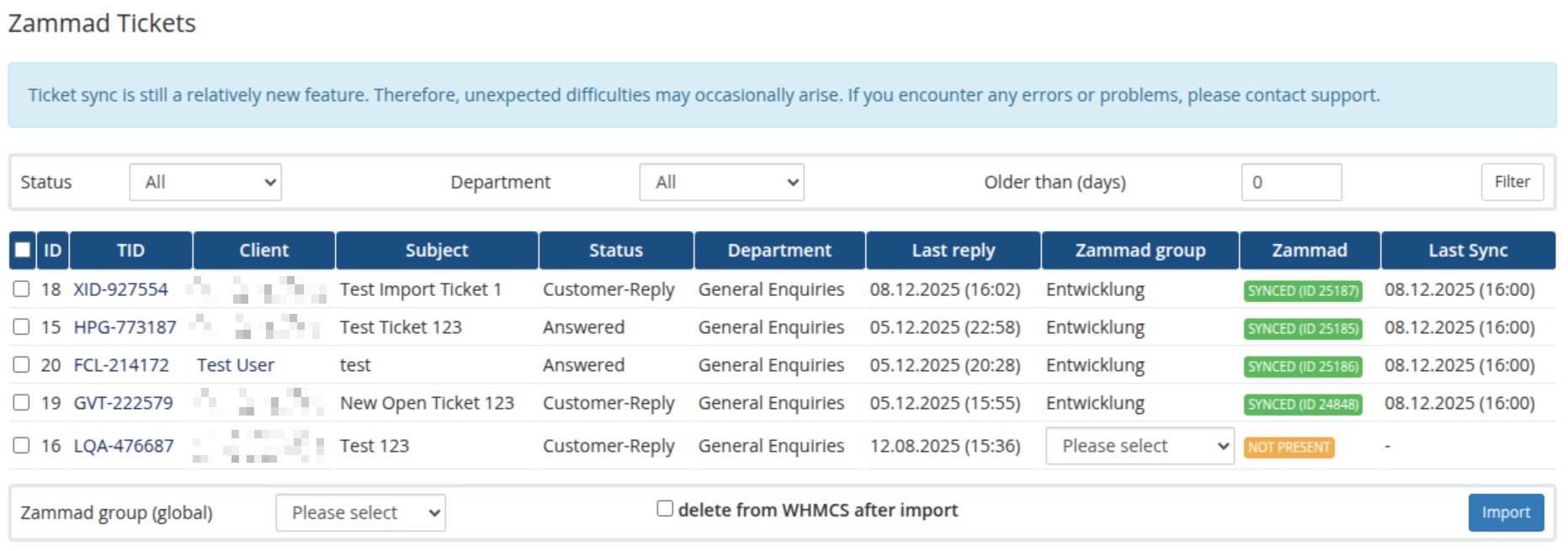Click the SYNCED (ID 24848) badge
Viewport: 1568px width, 551px height.
click(1302, 405)
